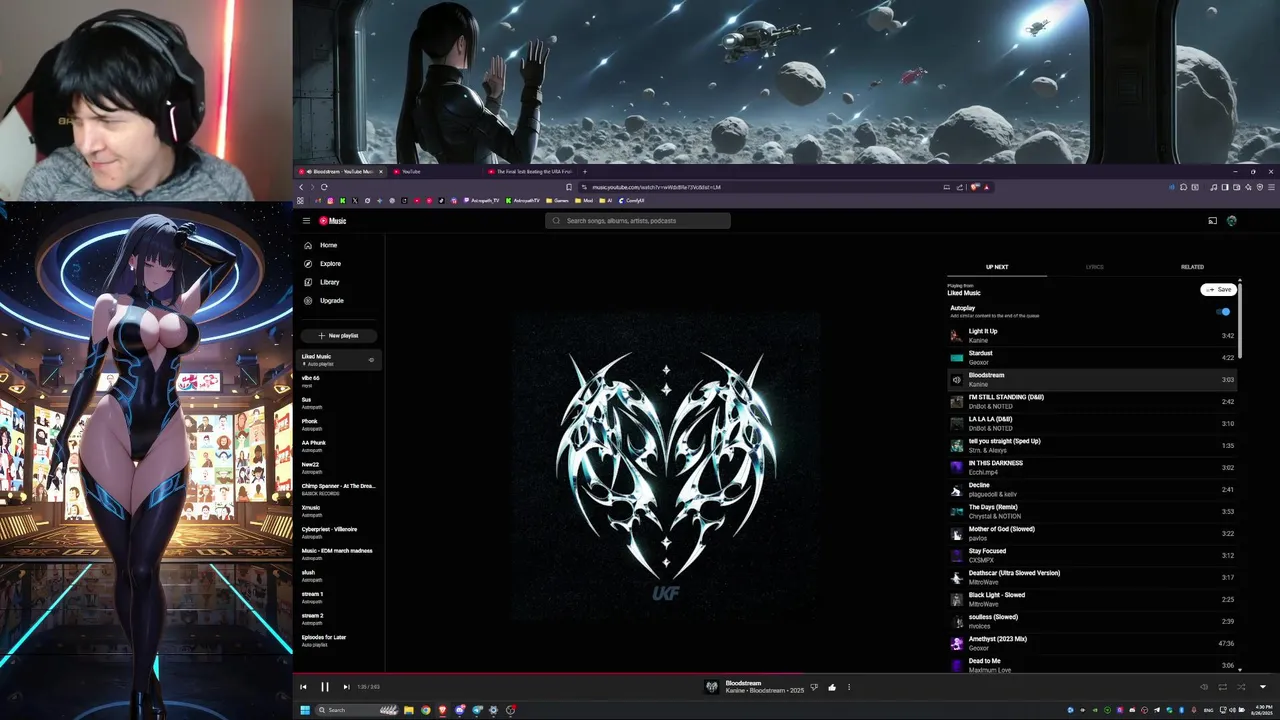Play The Days (Remix) in queue
1280x720 pixels.
[x=1092, y=512]
